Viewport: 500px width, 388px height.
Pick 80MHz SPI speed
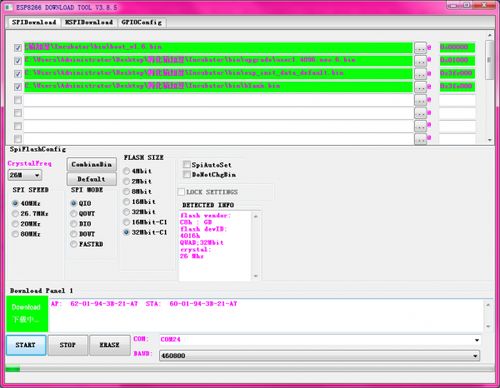coord(15,234)
